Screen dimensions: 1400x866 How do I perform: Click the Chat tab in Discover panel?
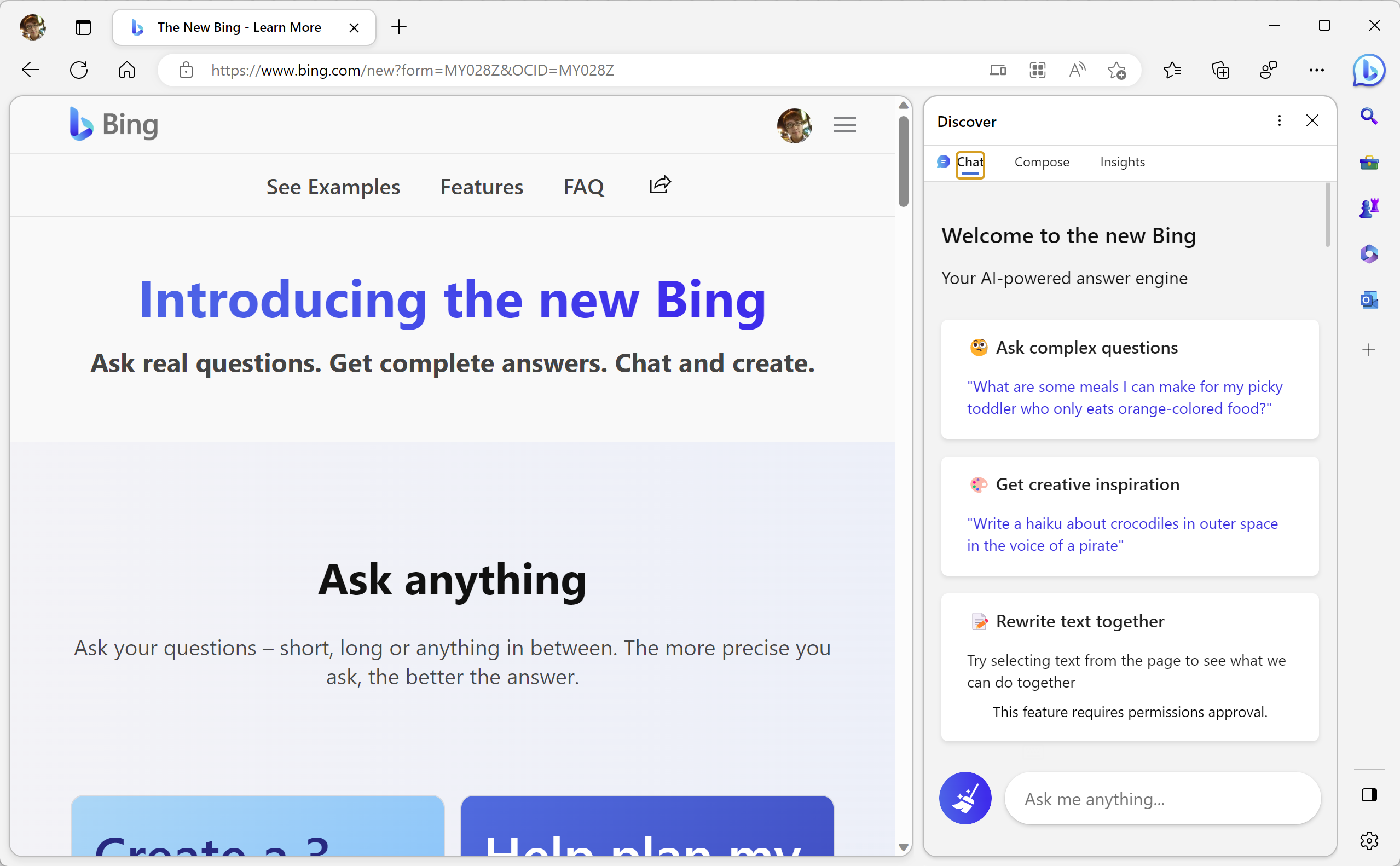(968, 162)
